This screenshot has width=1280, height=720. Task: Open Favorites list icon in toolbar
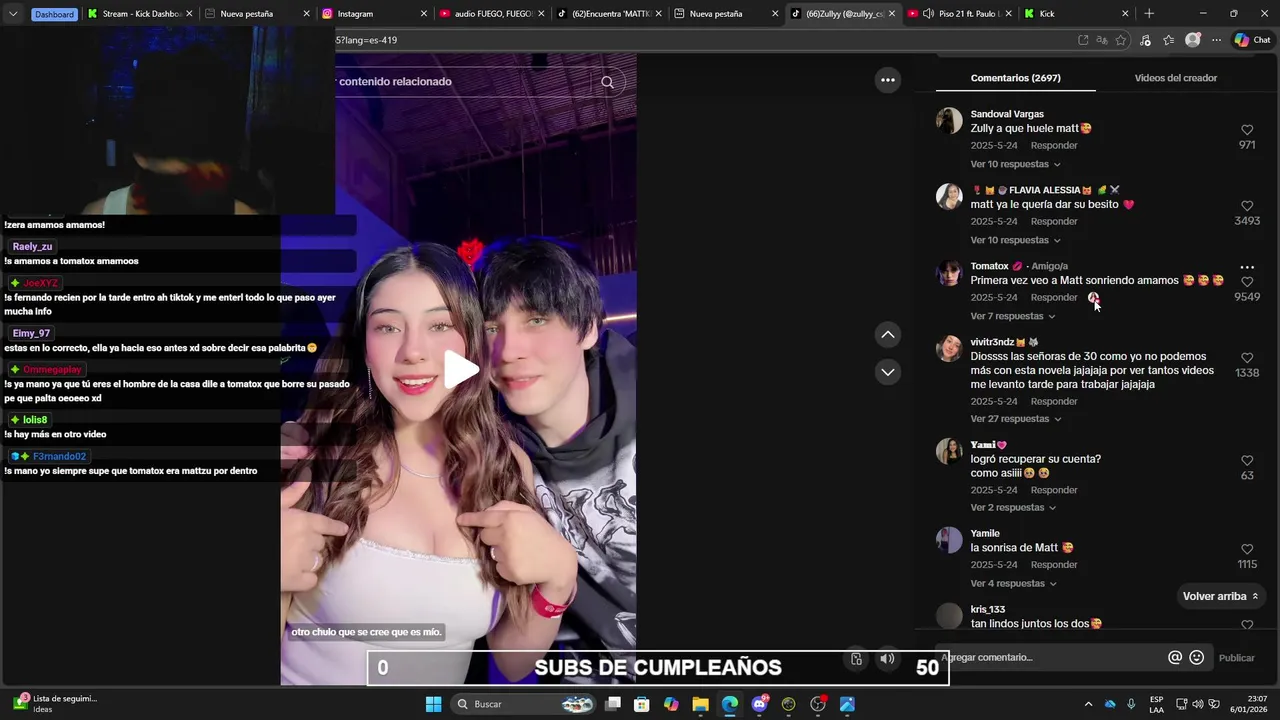(1169, 40)
